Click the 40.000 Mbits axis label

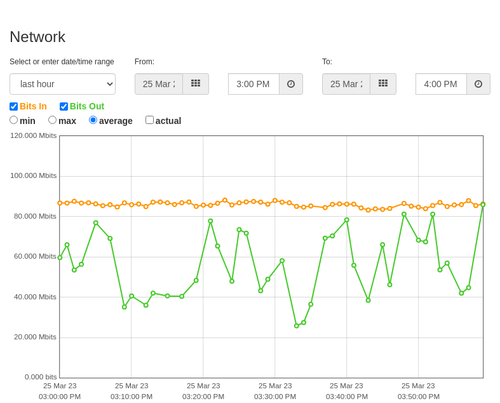pos(35,297)
